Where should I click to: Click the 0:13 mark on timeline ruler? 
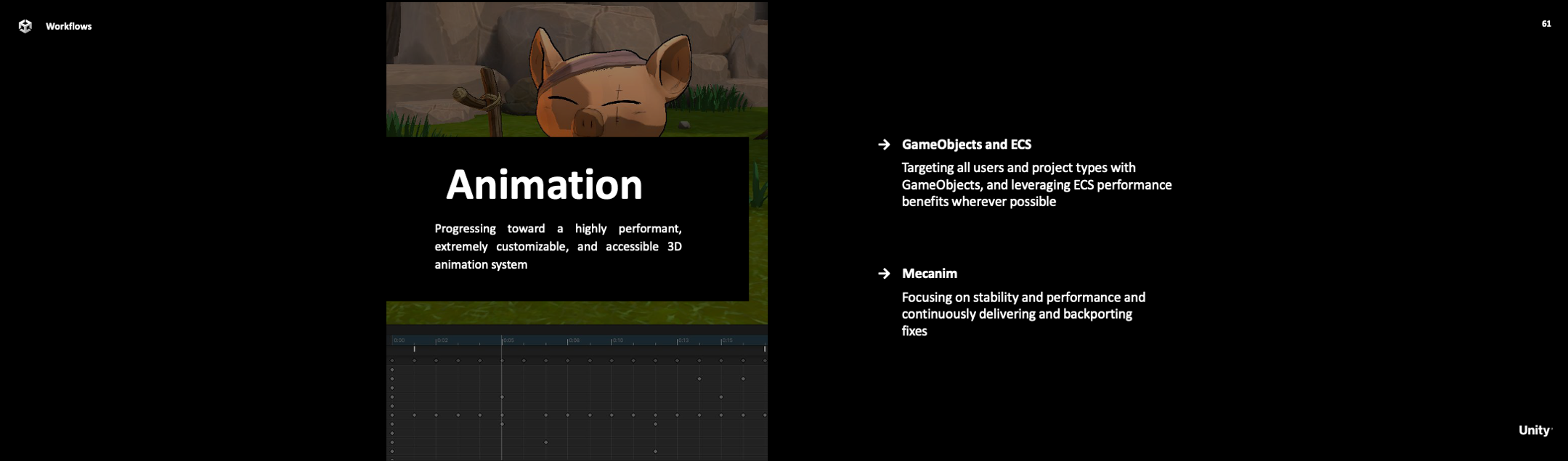pos(683,340)
